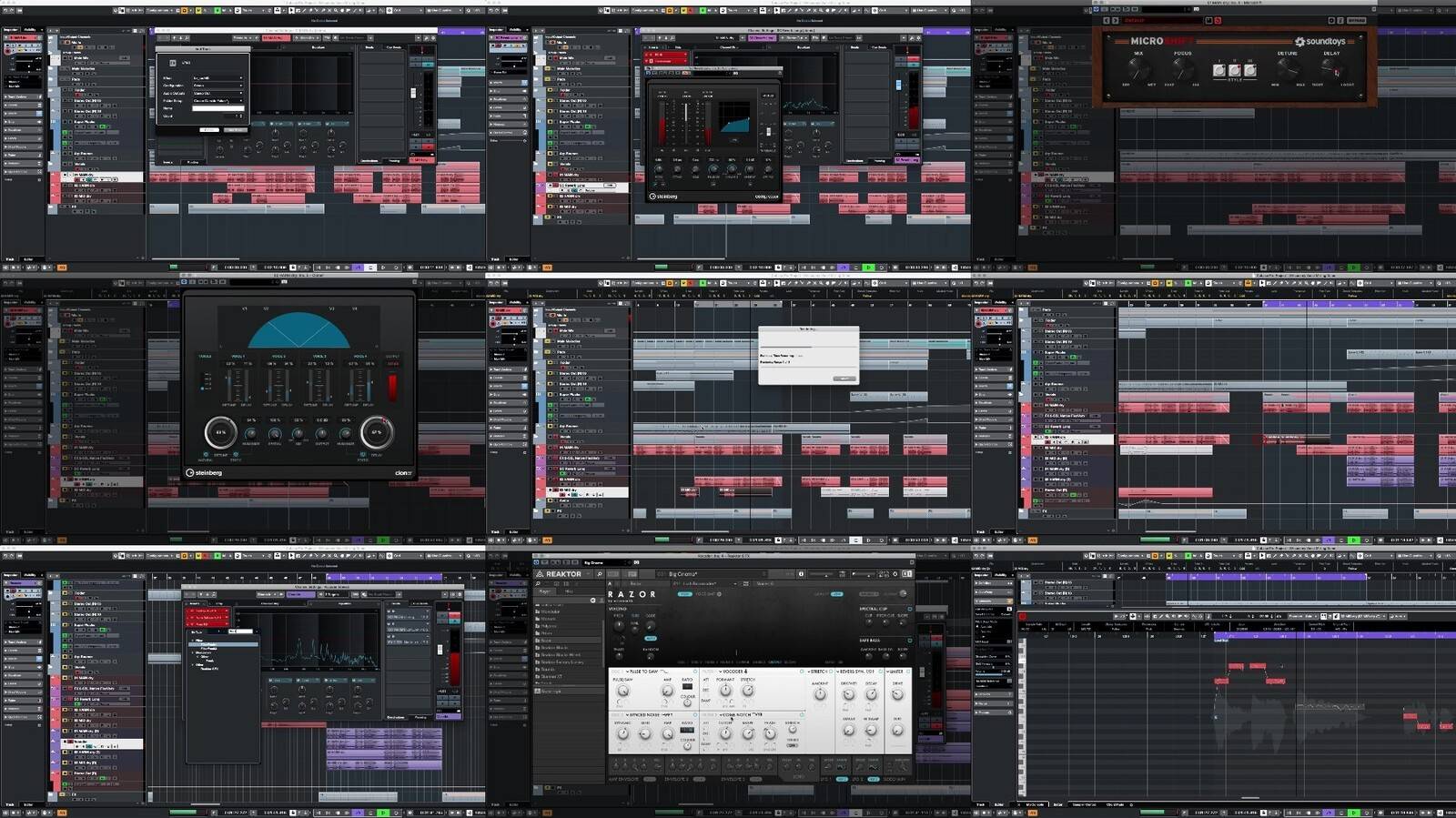Adjust the large 63% detune knob on Cloner
The image size is (1456, 818).
pyautogui.click(x=221, y=432)
